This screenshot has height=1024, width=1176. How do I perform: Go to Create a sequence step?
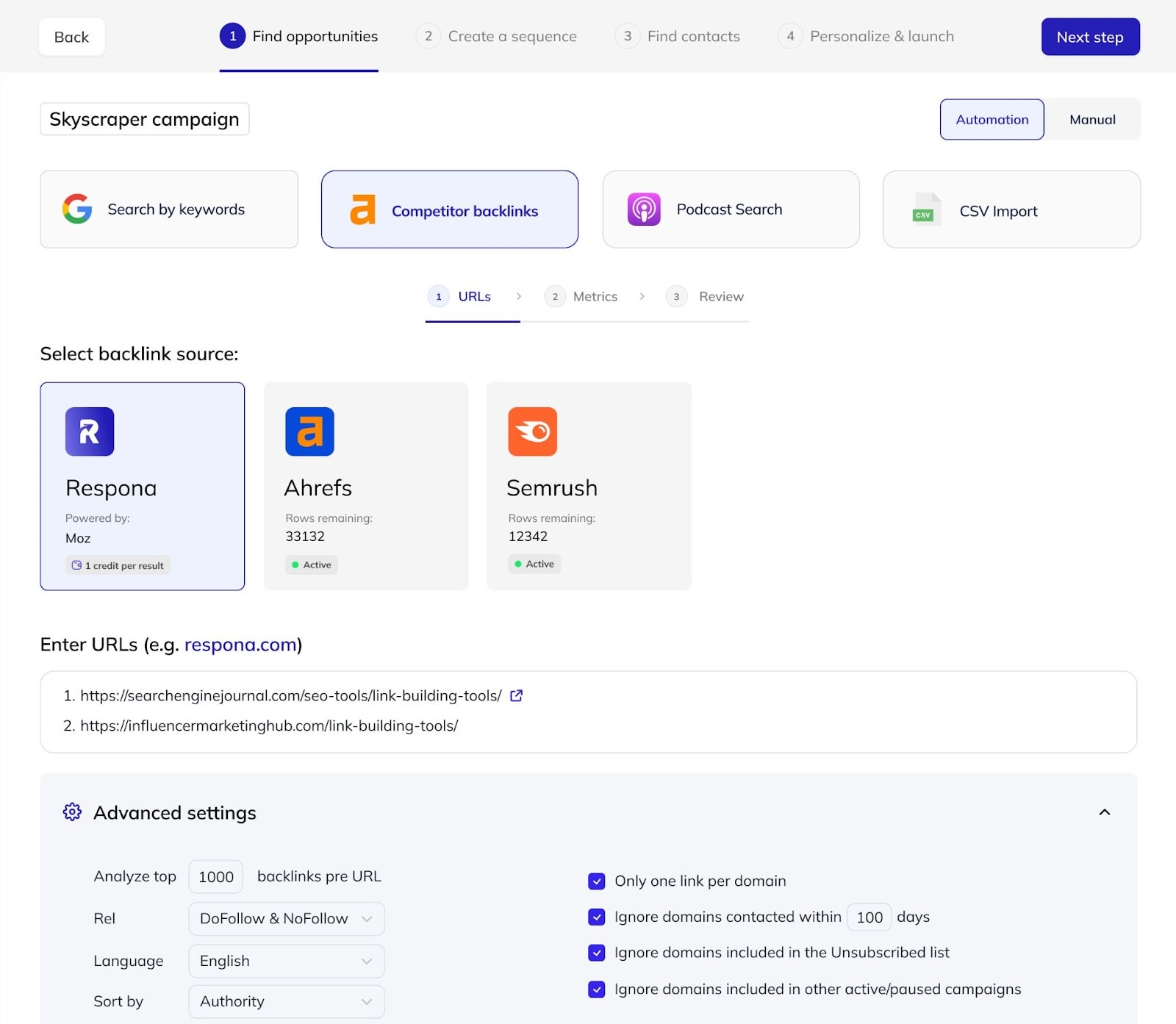tap(496, 37)
